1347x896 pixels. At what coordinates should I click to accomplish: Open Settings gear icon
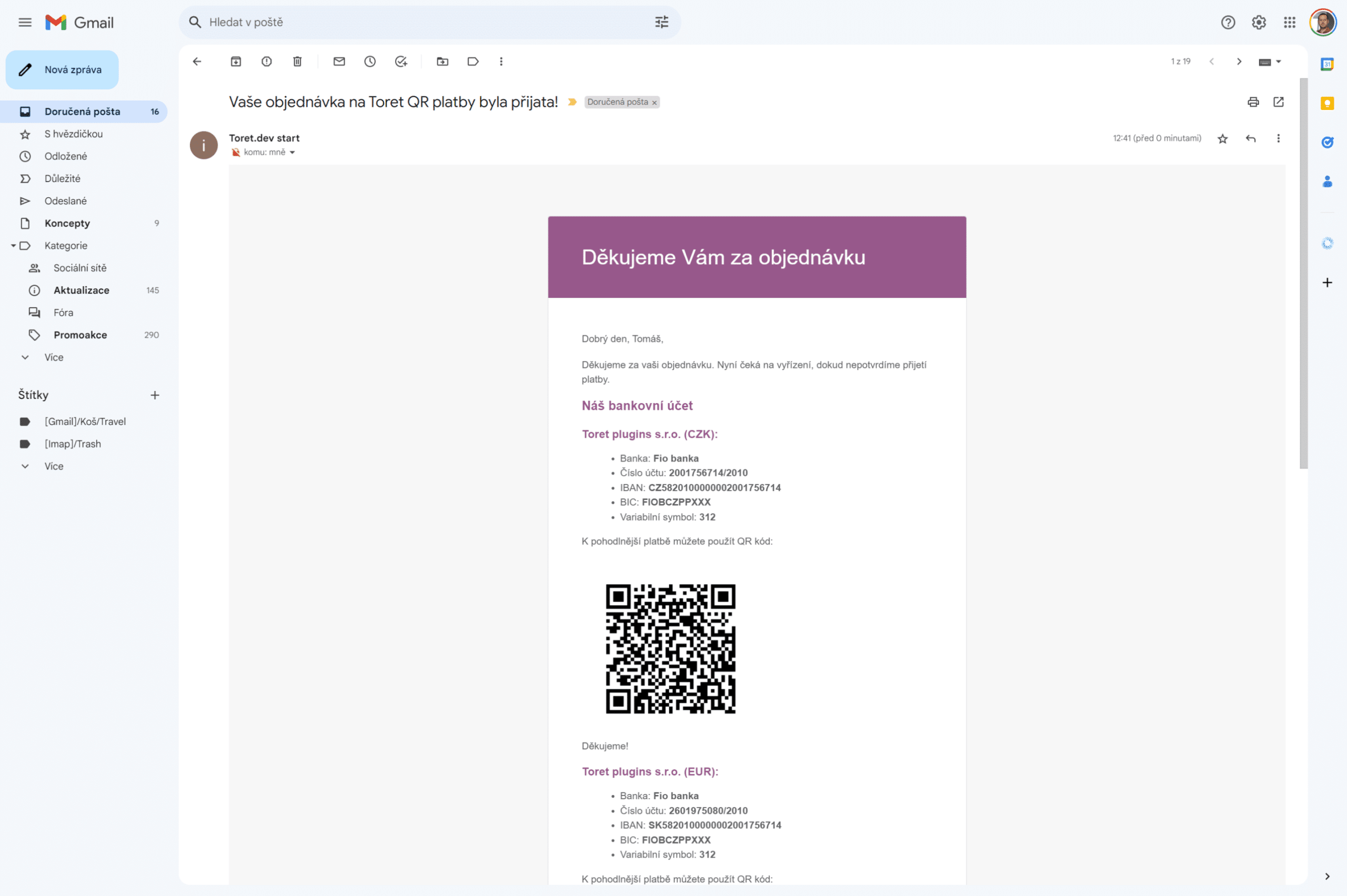(x=1259, y=22)
